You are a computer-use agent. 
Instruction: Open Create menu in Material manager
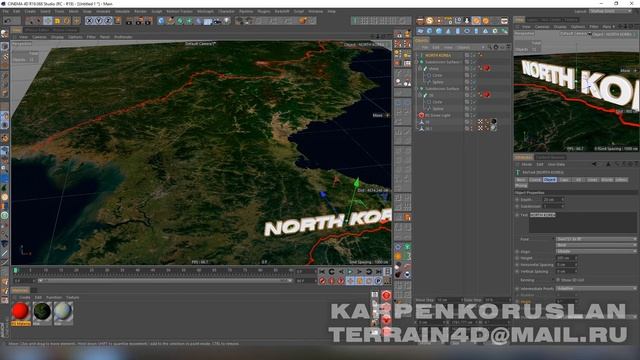point(25,298)
